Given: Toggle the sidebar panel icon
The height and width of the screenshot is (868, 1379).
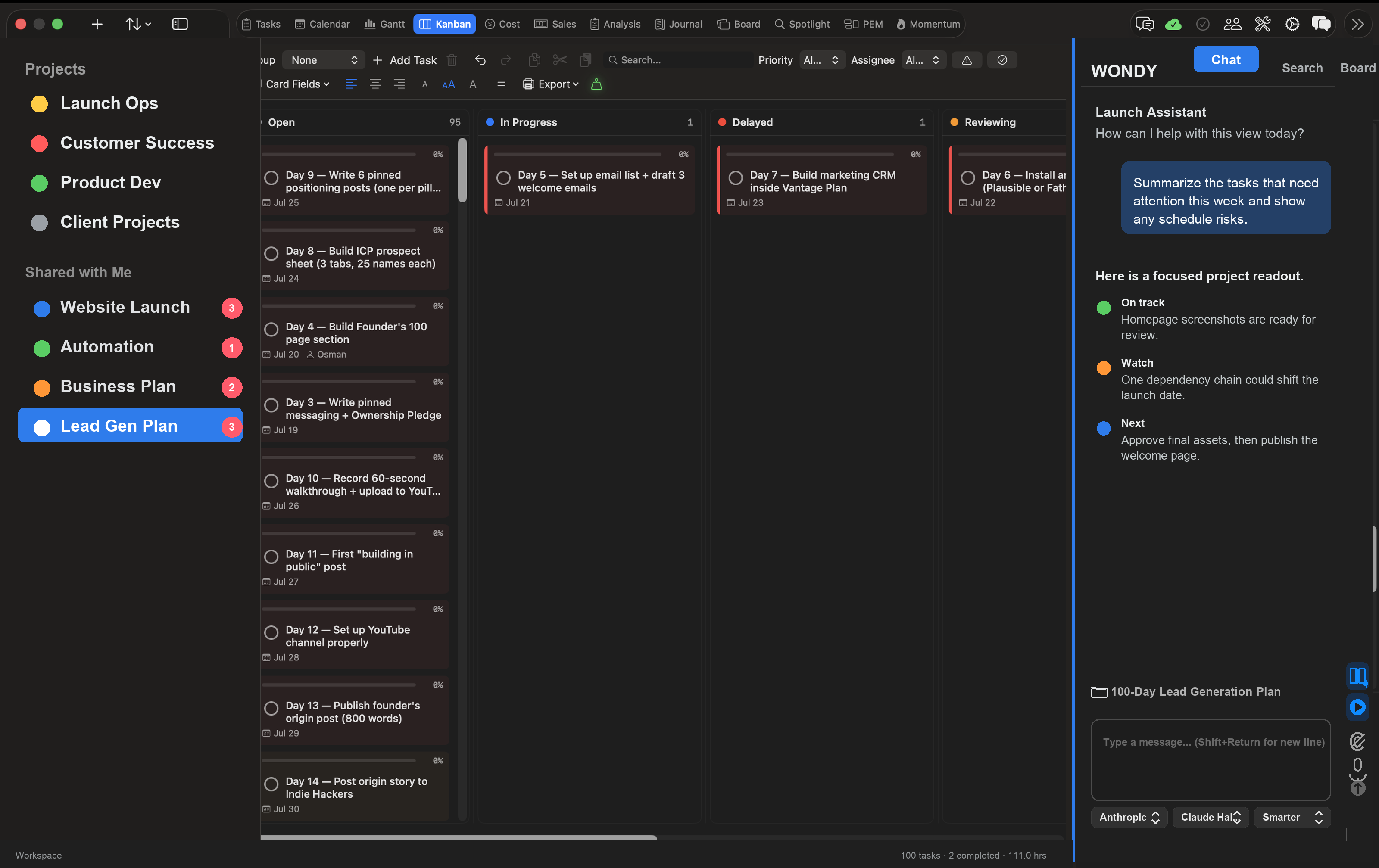Looking at the screenshot, I should pyautogui.click(x=180, y=24).
